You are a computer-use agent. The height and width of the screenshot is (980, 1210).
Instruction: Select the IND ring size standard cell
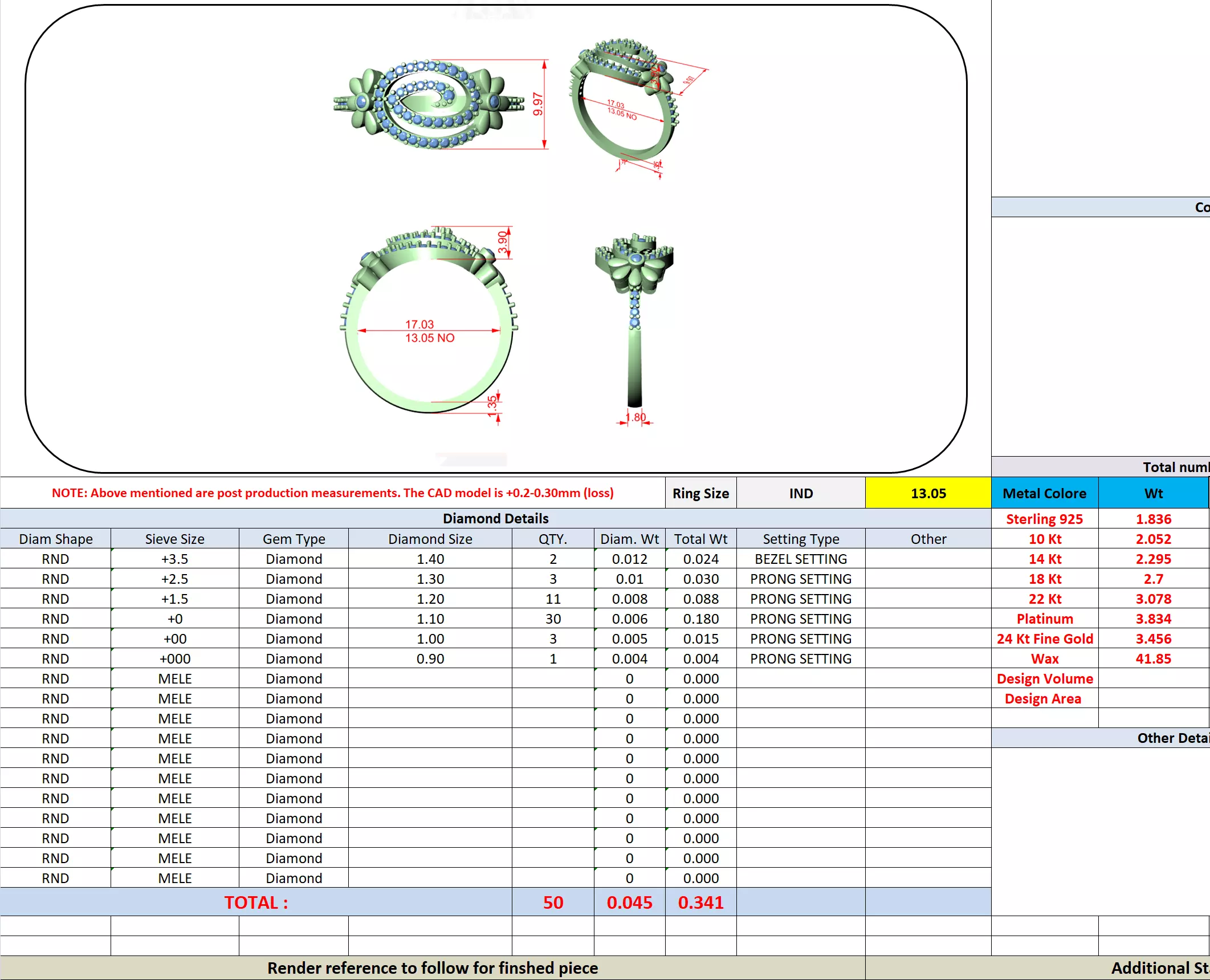801,493
